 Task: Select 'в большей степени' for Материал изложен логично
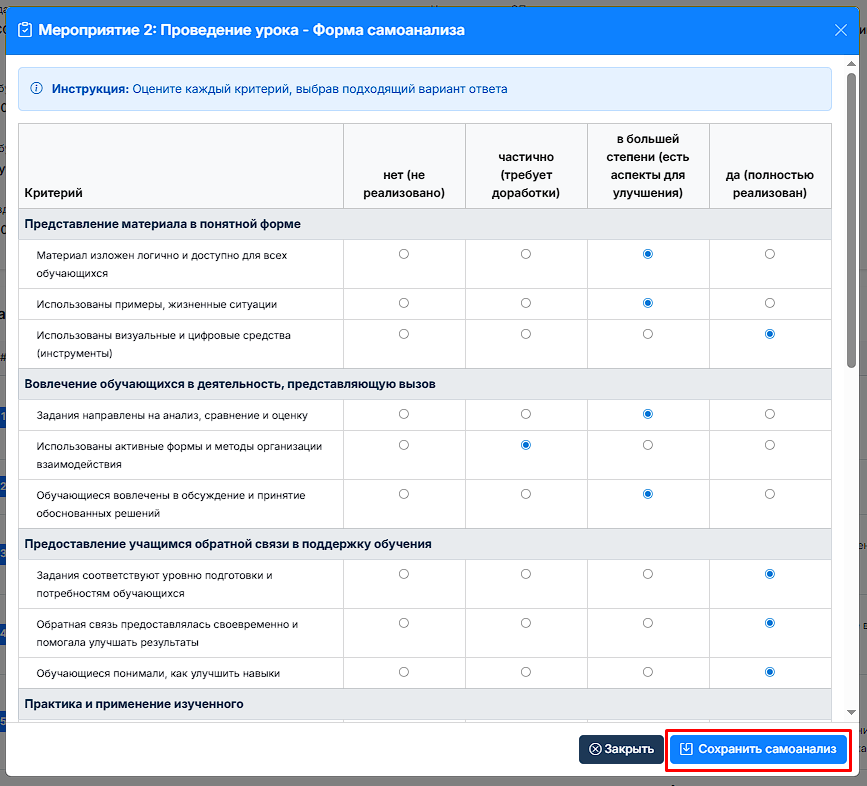pos(647,254)
